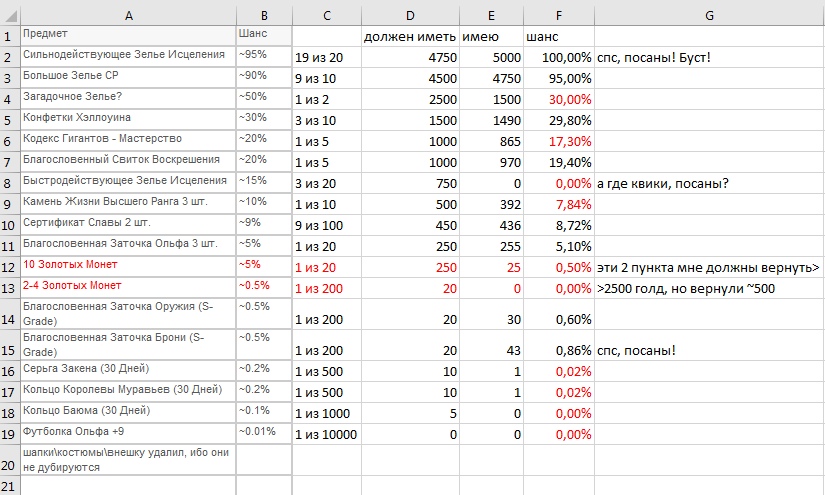Screen dimensions: 825x495
Task: Click column D header
Action: (410, 14)
